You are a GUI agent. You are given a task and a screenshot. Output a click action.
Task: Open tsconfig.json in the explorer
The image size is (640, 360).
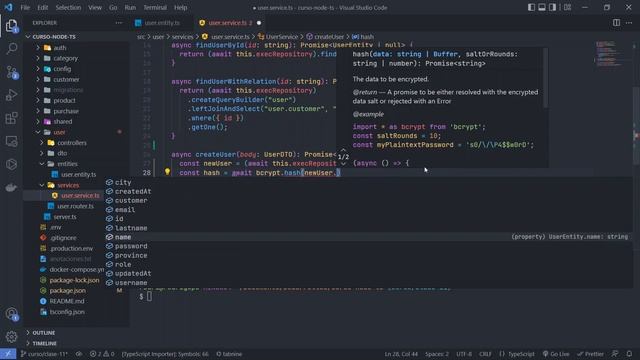pyautogui.click(x=67, y=312)
